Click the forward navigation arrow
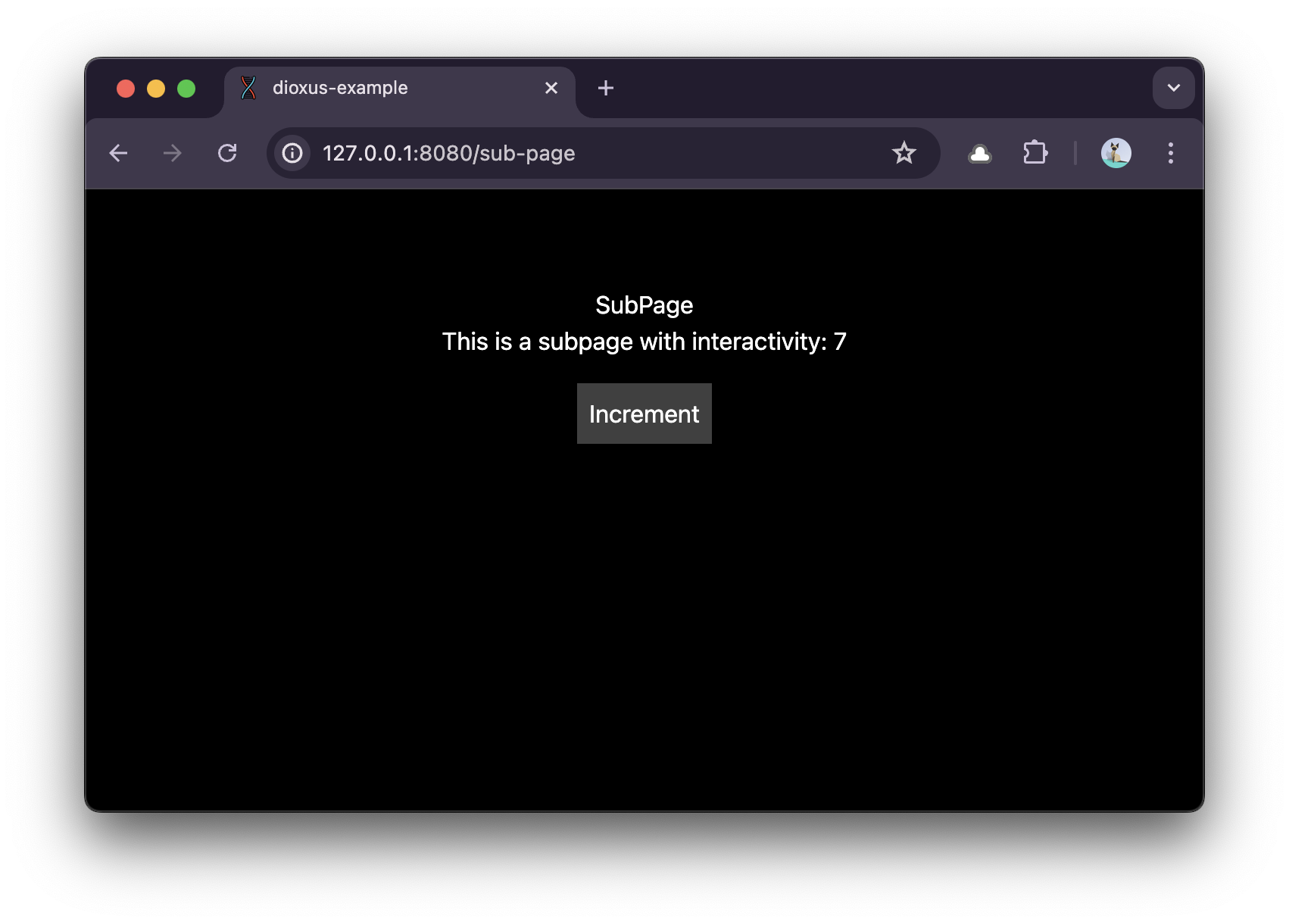Image resolution: width=1289 pixels, height=924 pixels. tap(173, 153)
